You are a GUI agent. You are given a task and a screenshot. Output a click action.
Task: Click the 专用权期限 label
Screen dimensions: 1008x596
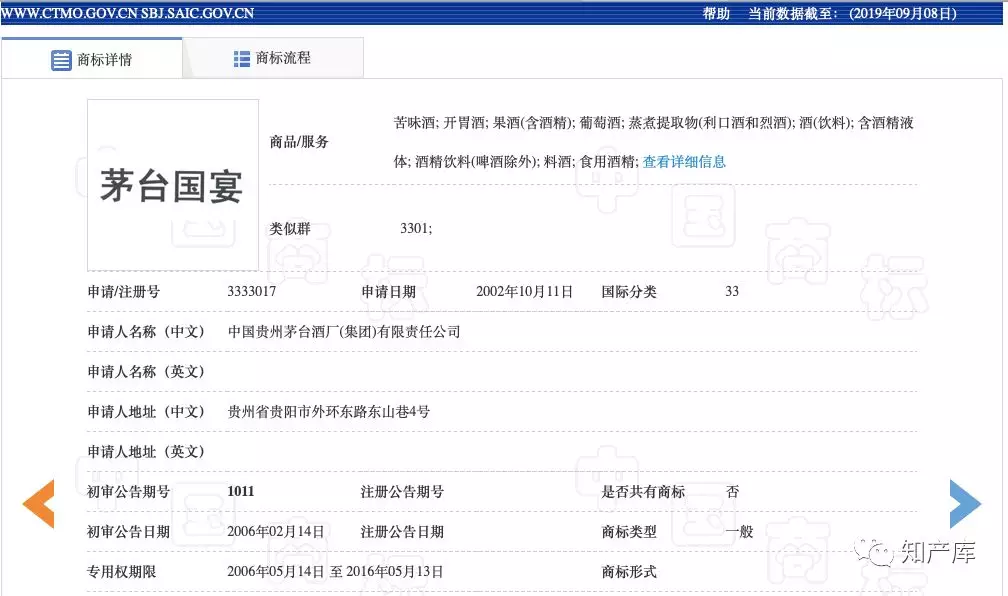pos(122,572)
